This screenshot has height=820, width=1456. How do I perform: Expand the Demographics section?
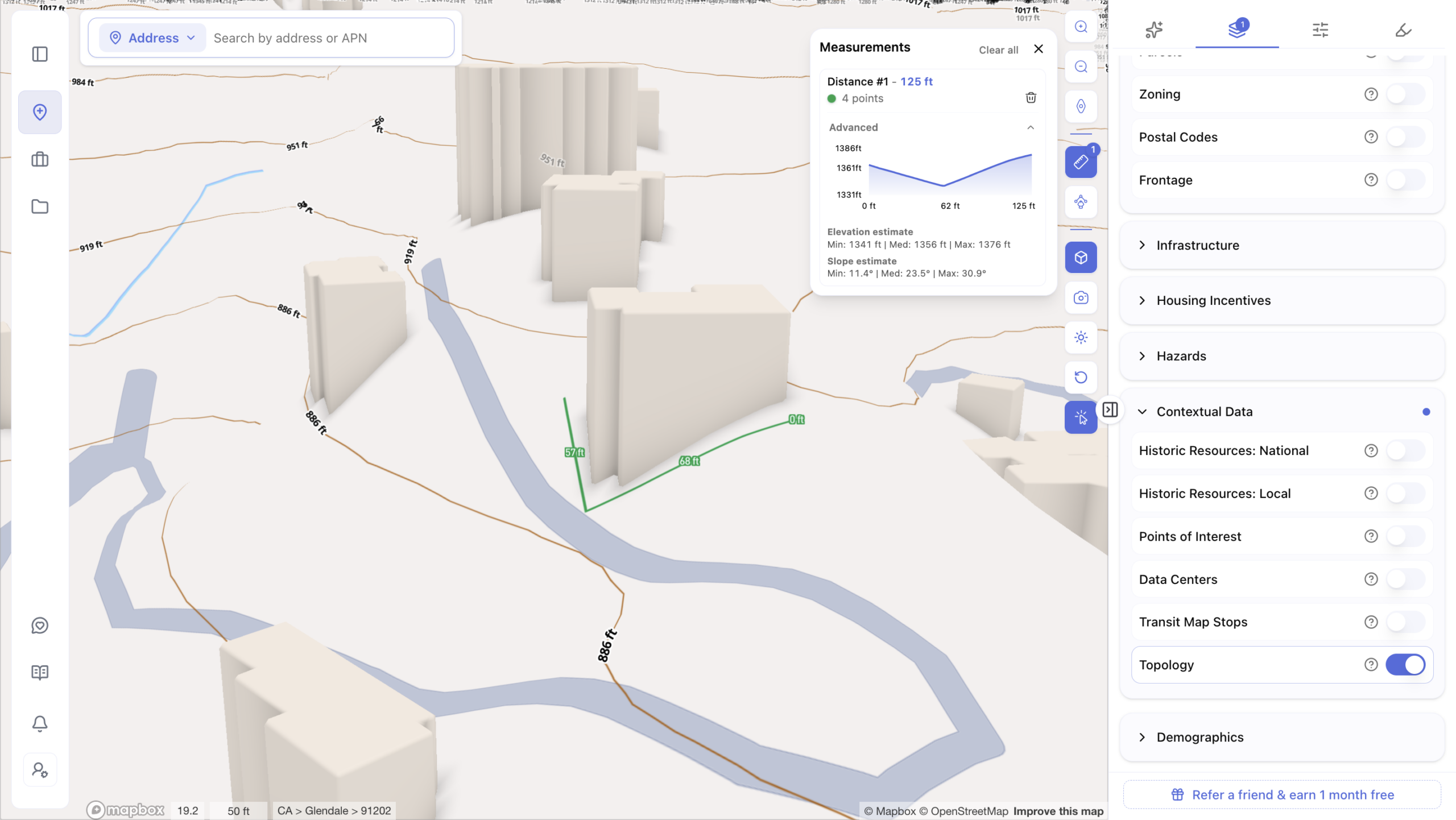[1282, 737]
